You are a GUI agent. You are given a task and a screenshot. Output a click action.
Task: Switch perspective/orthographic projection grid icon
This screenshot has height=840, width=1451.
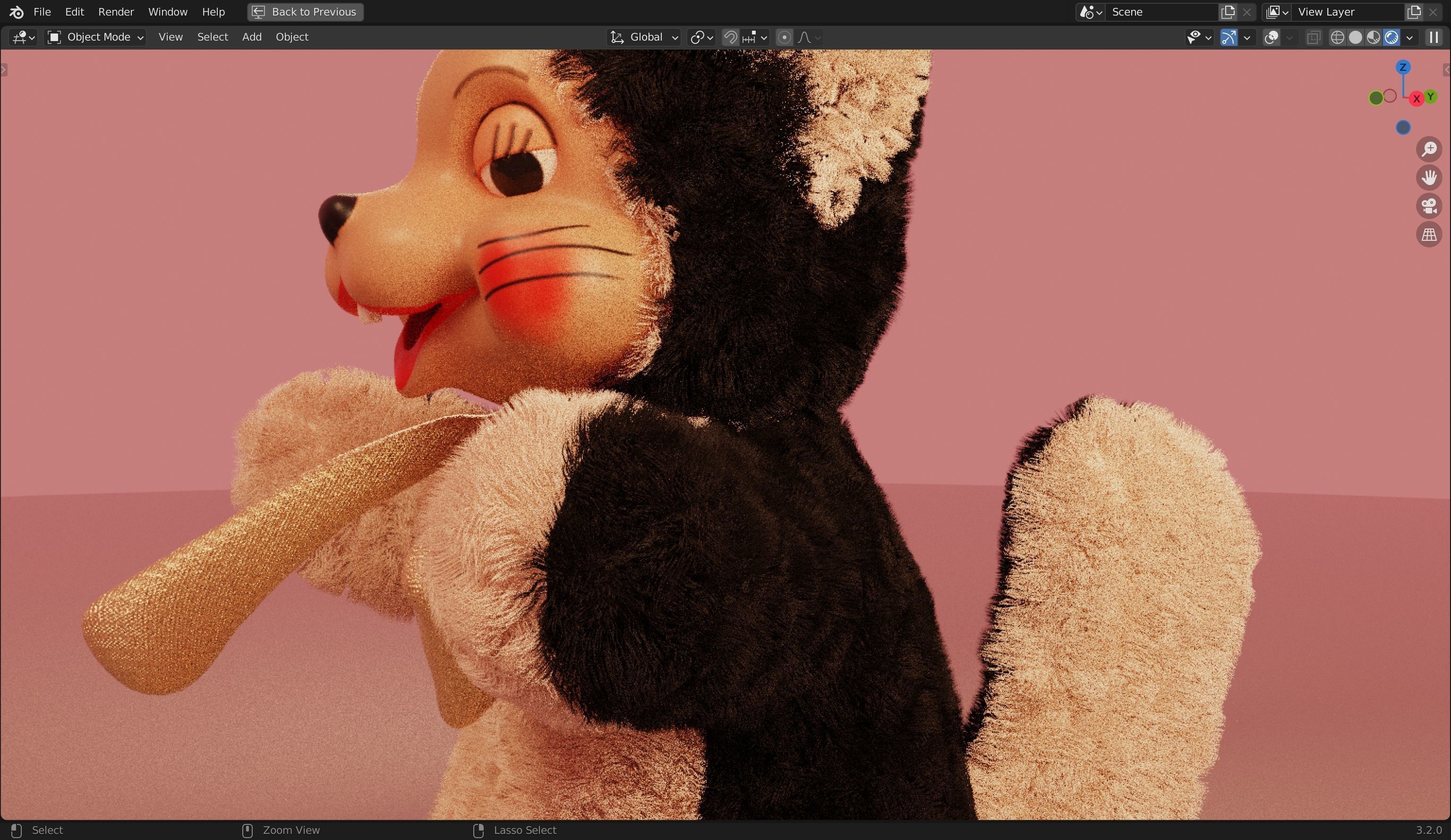(x=1429, y=234)
